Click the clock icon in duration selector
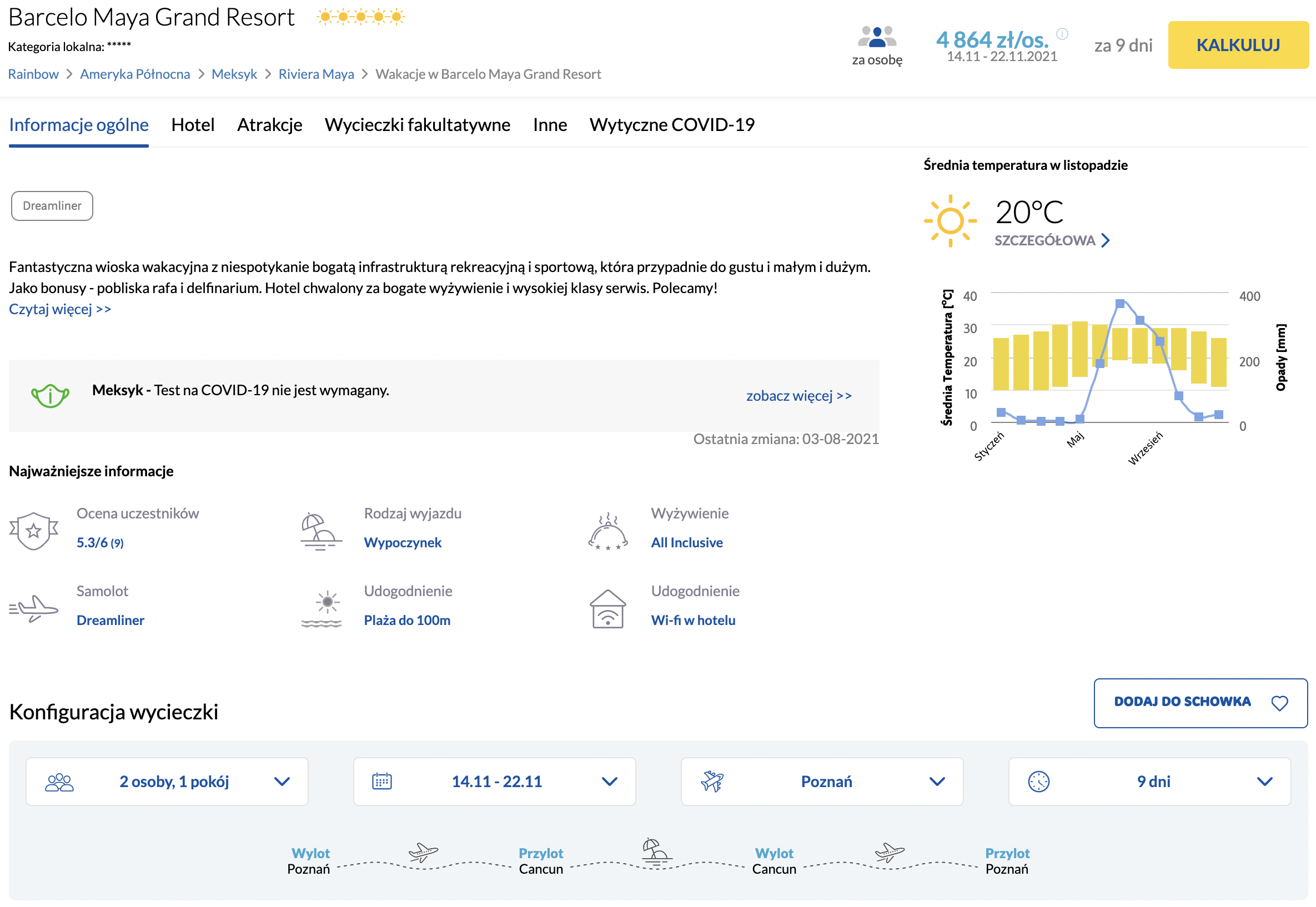Image resolution: width=1316 pixels, height=907 pixels. [x=1038, y=781]
